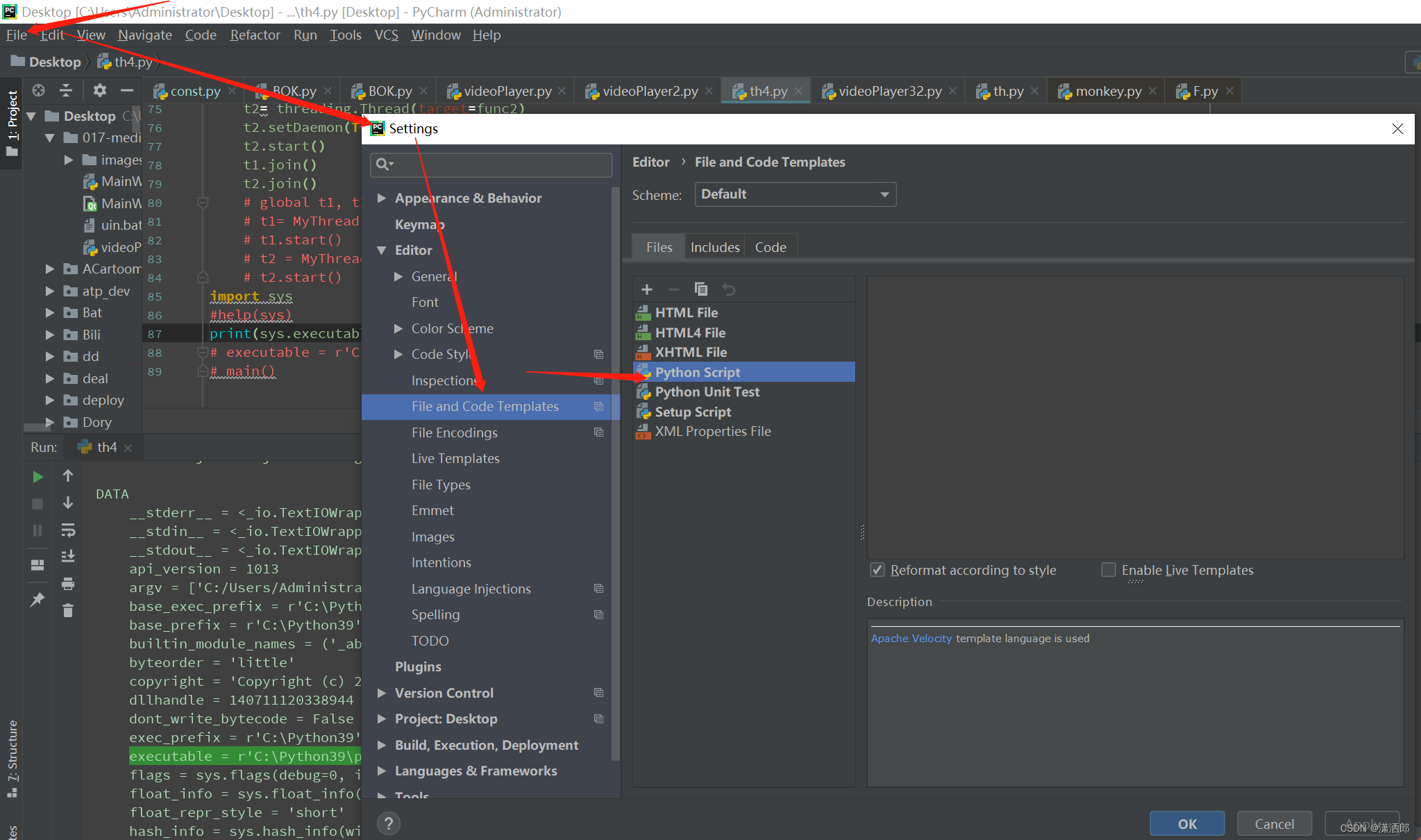The width and height of the screenshot is (1421, 840).
Task: Click the add template plus icon
Action: pos(646,289)
